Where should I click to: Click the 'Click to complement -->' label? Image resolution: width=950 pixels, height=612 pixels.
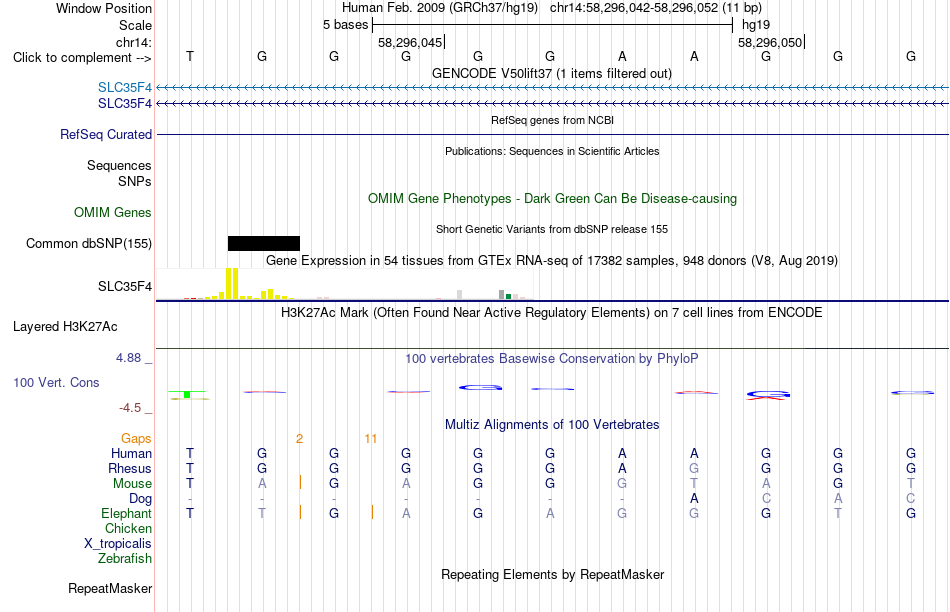point(82,58)
